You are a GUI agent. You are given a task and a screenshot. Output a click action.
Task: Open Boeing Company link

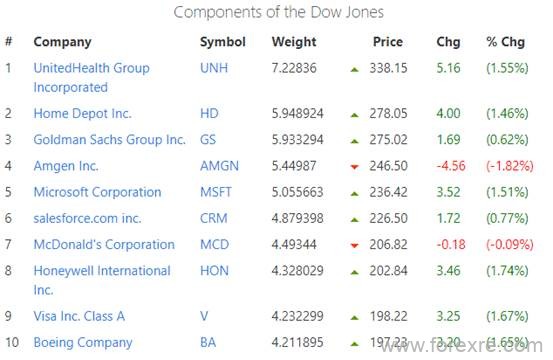(x=83, y=342)
